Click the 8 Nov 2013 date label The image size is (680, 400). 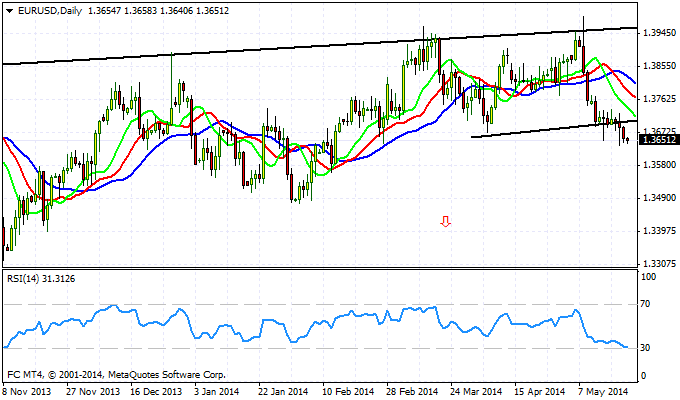27,391
